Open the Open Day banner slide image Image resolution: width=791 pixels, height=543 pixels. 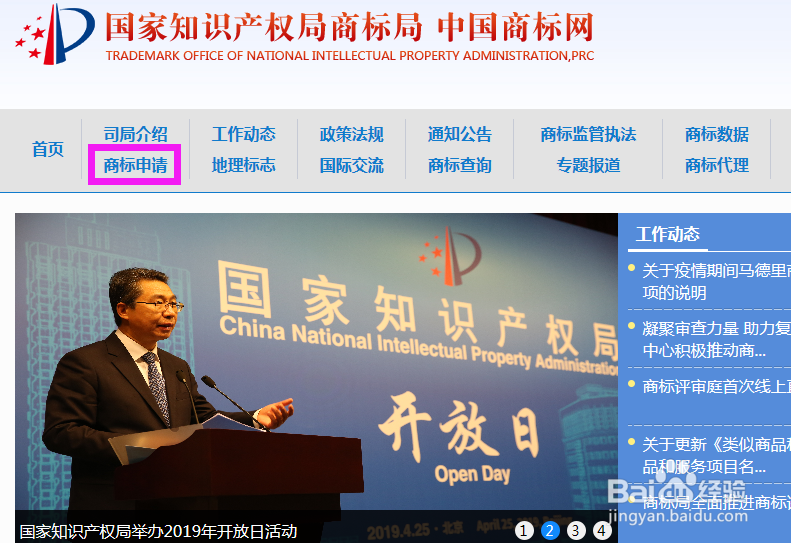point(316,378)
